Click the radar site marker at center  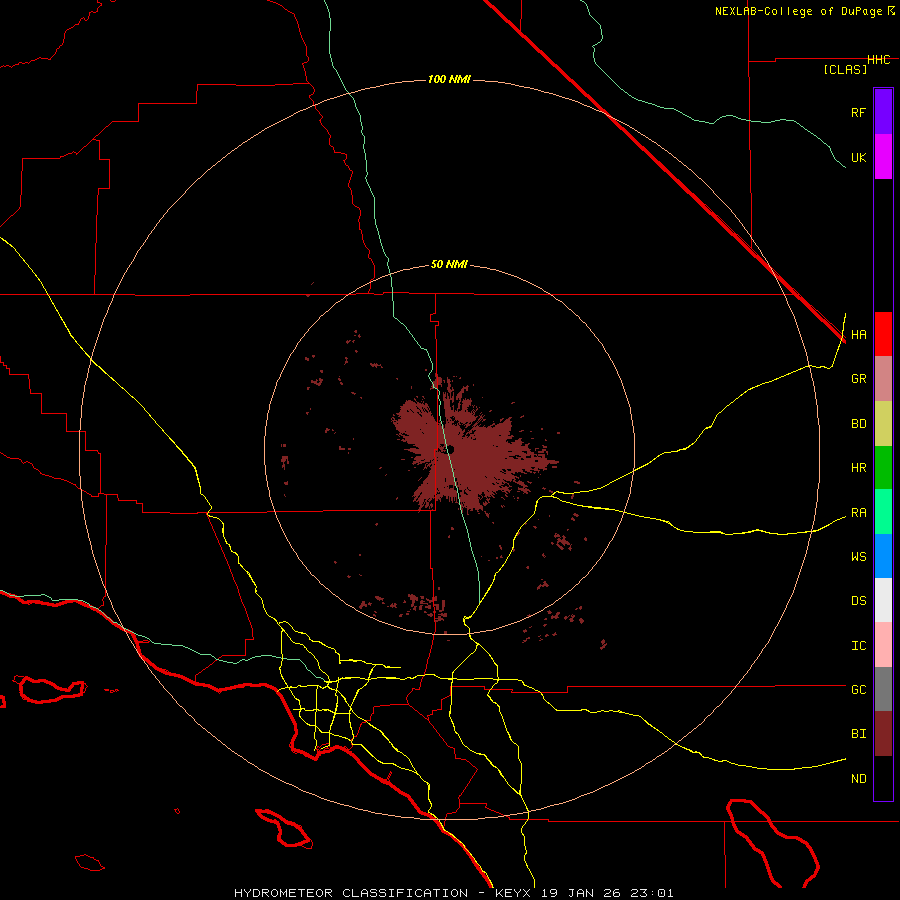tap(450, 450)
